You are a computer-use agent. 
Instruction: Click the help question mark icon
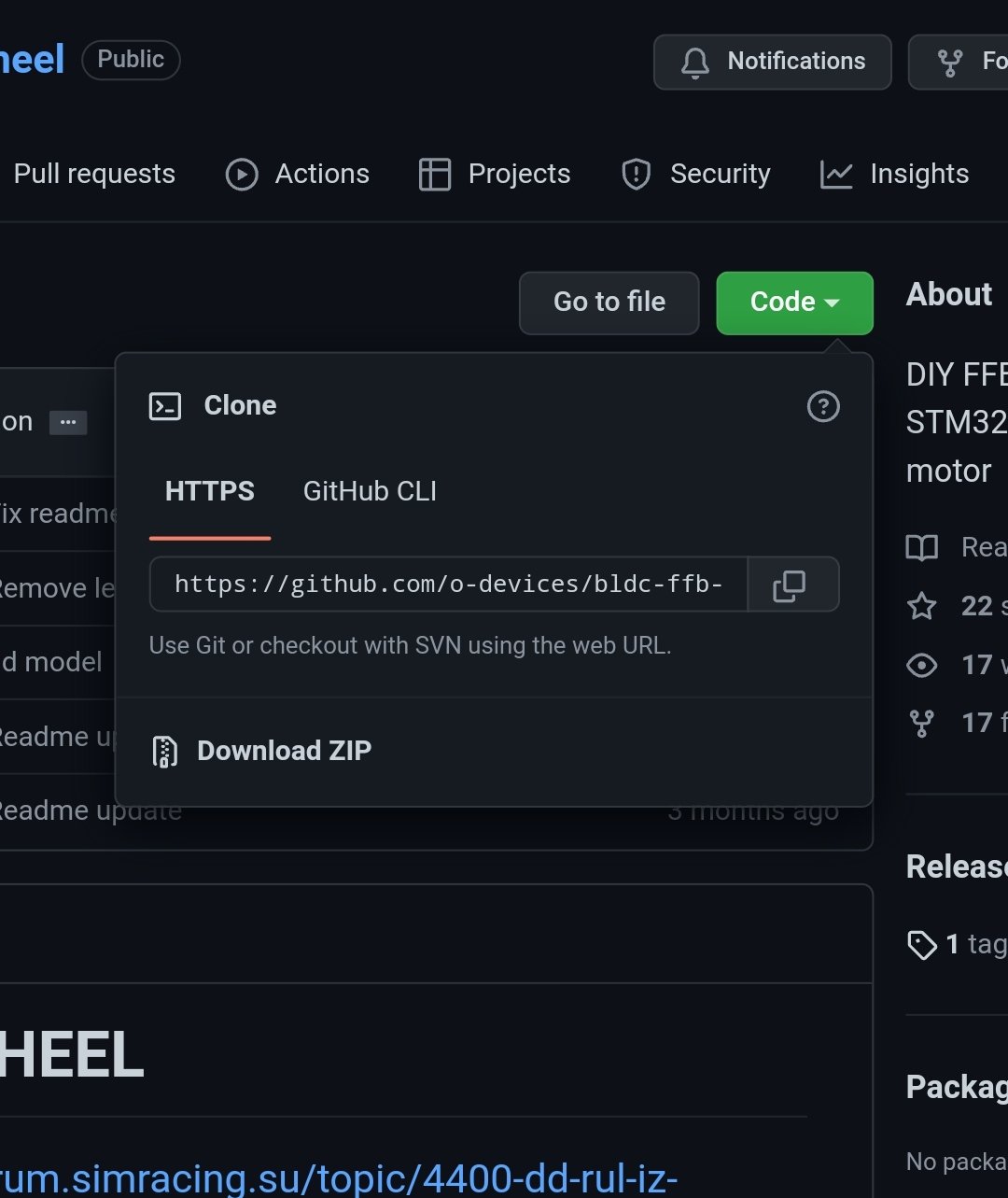pyautogui.click(x=822, y=406)
